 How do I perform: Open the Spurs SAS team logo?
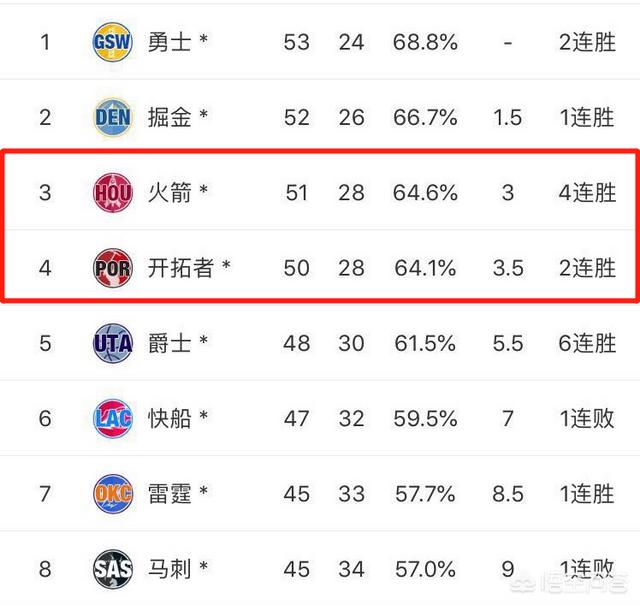[x=112, y=569]
